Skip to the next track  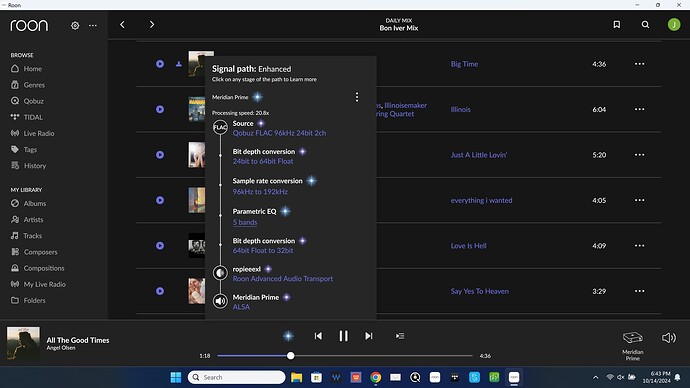point(369,336)
